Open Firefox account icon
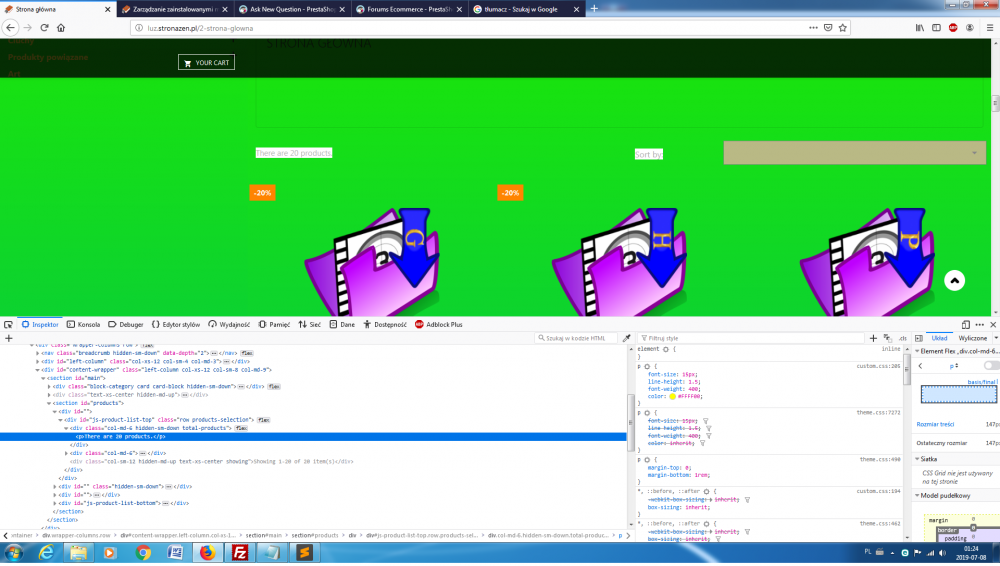 [x=969, y=27]
